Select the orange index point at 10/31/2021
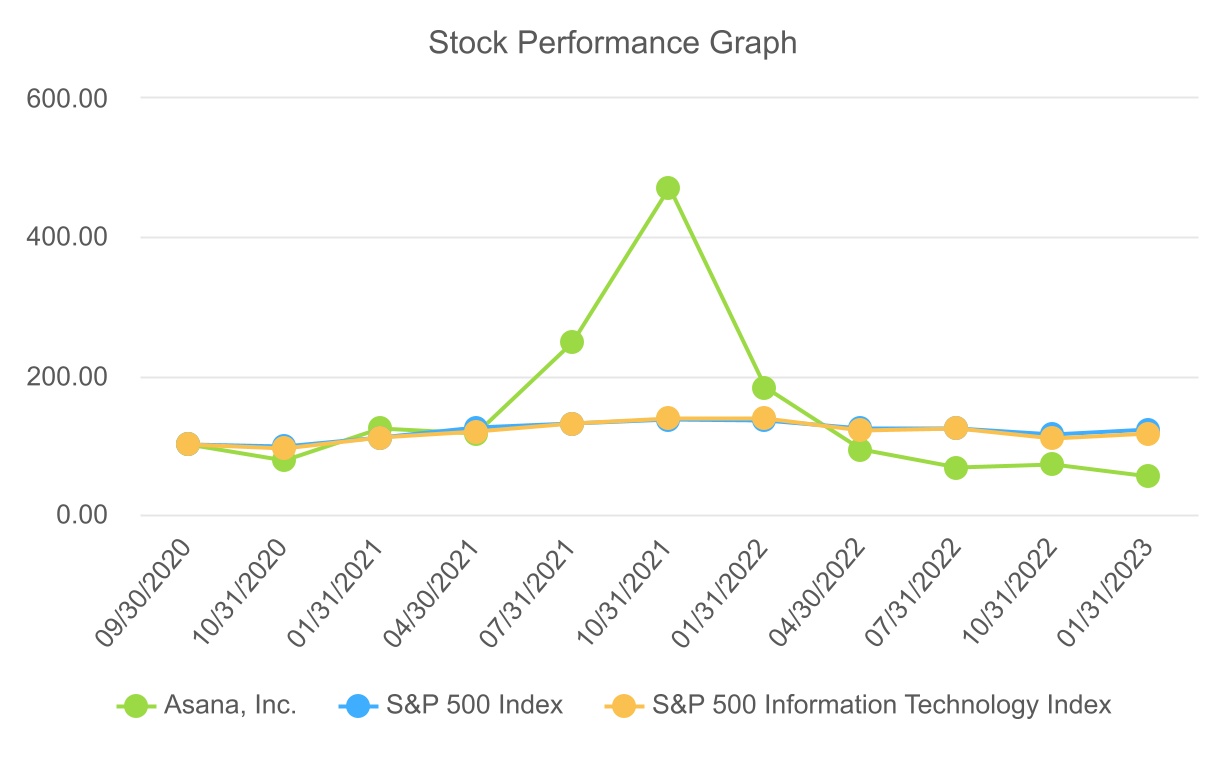 (x=668, y=418)
